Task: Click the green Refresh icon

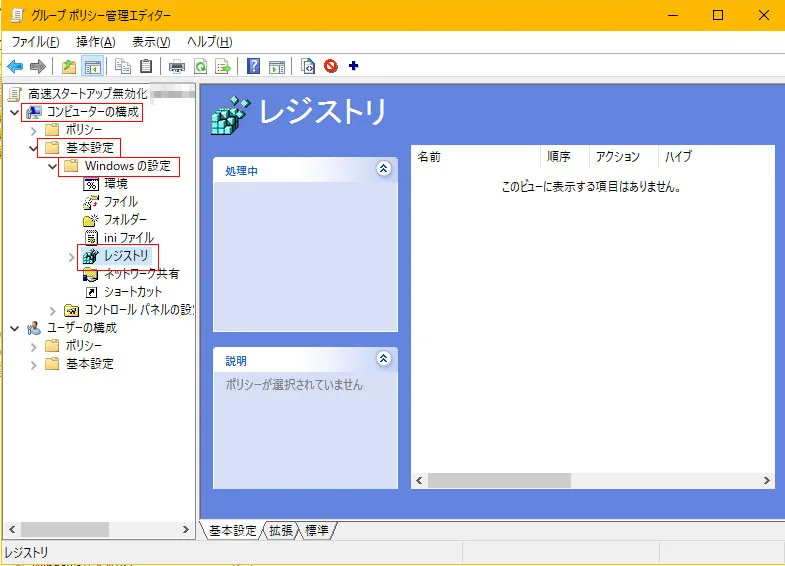Action: click(x=200, y=67)
